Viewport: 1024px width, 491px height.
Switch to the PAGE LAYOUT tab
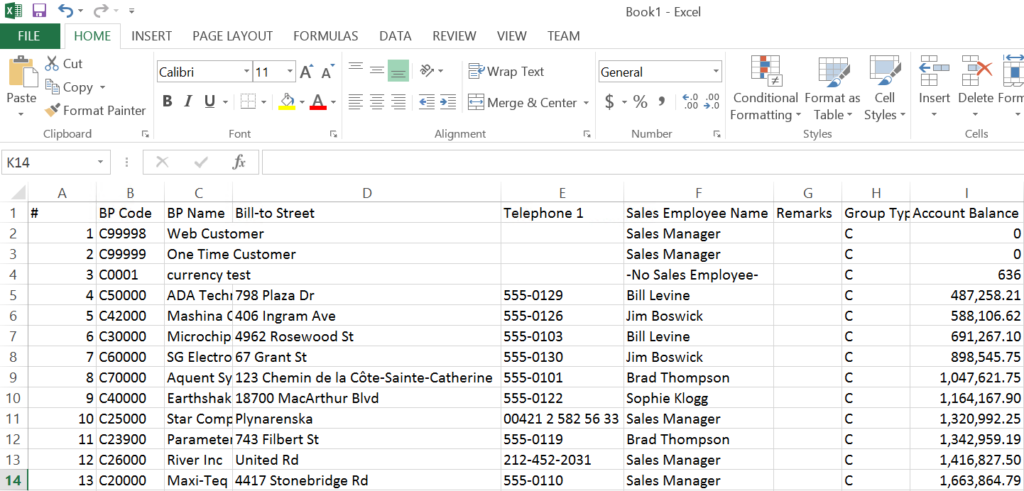(232, 36)
